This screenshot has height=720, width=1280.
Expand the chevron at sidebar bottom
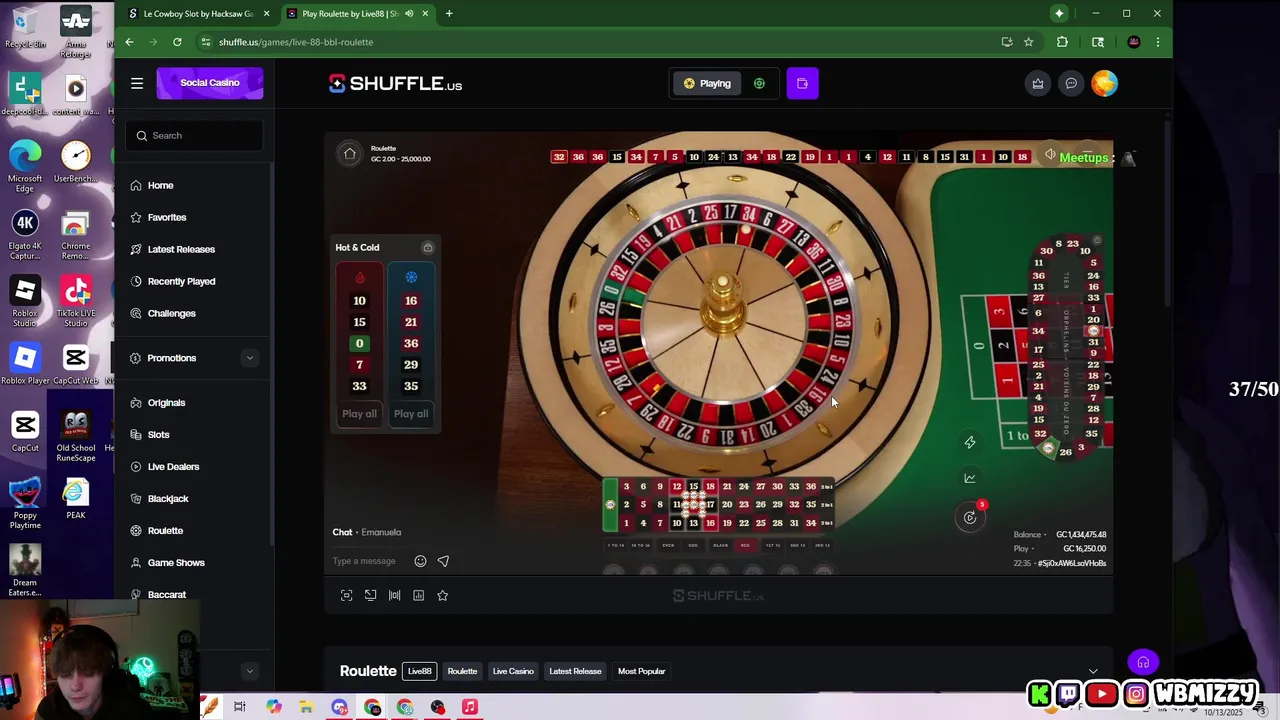[249, 671]
